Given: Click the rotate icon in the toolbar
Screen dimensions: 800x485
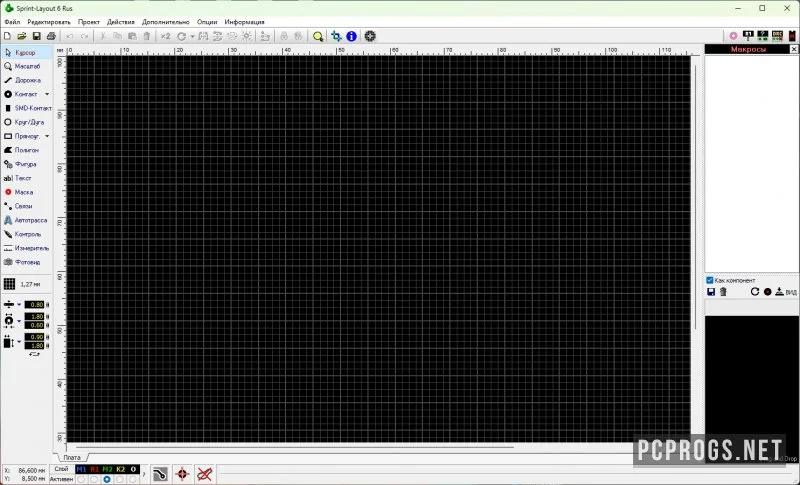Looking at the screenshot, I should tap(181, 36).
